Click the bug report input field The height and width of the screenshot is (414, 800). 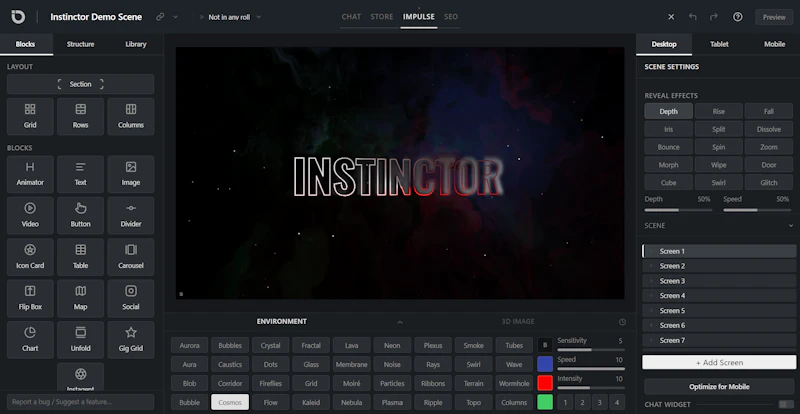(x=81, y=402)
